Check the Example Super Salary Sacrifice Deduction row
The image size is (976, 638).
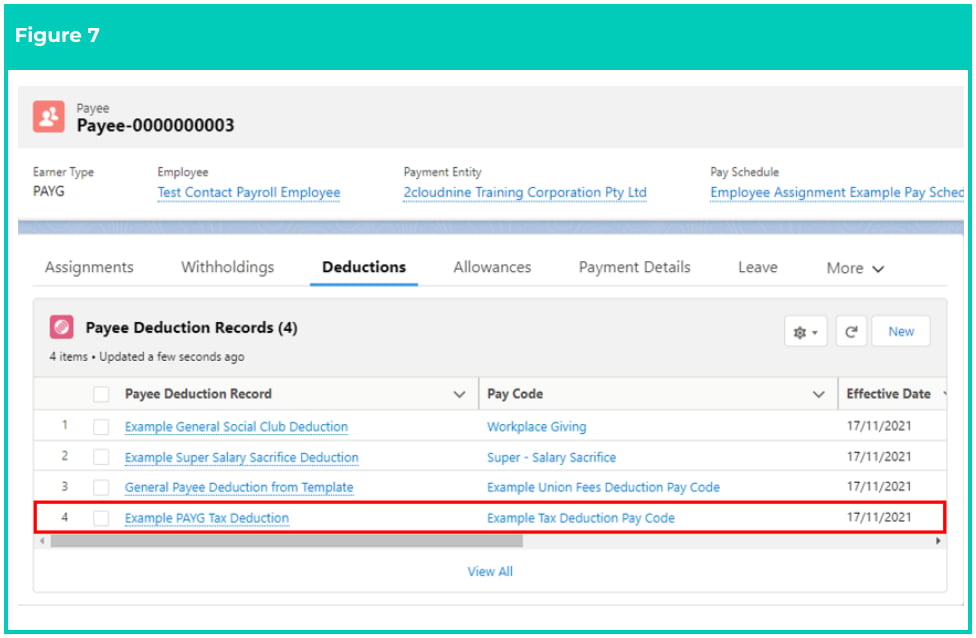(101, 457)
